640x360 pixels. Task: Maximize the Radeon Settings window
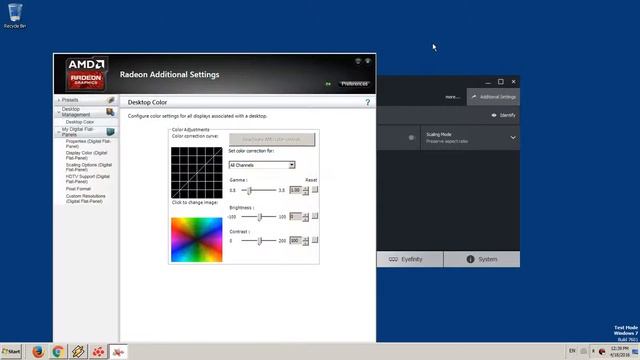(501, 82)
